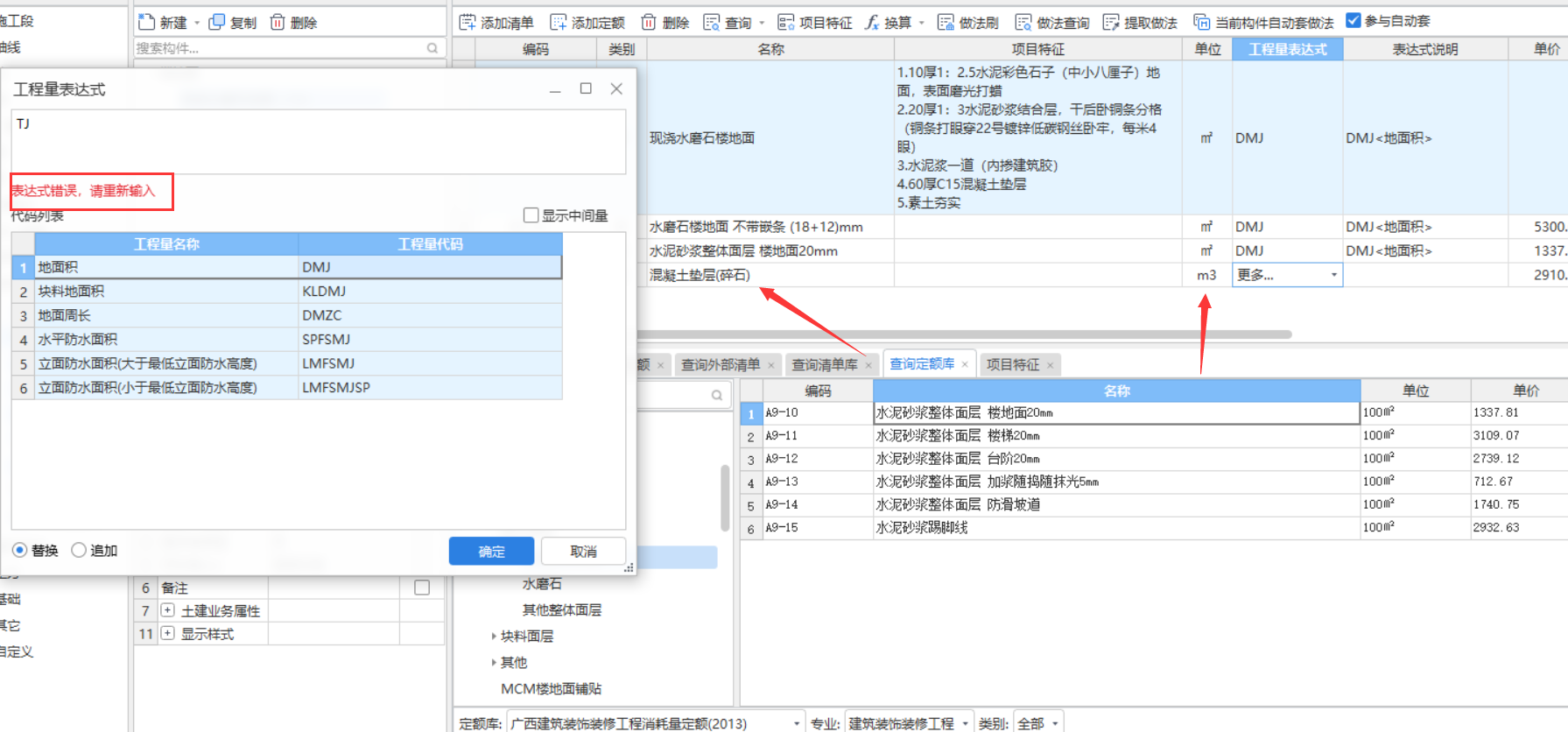Close the 查询清单库 tab

point(868,365)
